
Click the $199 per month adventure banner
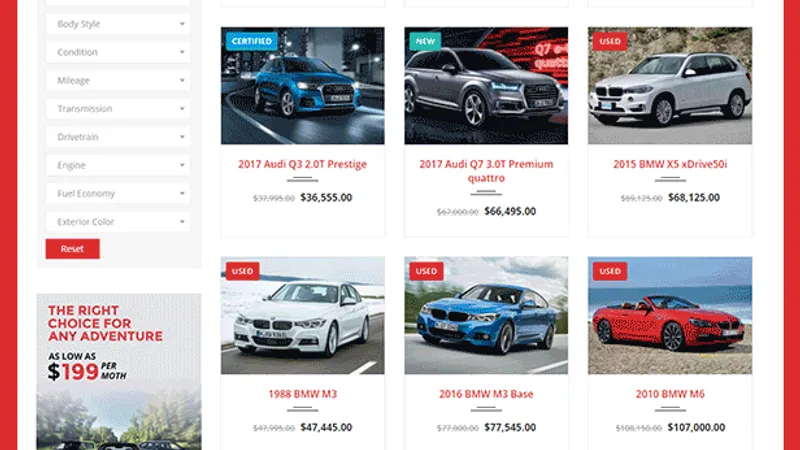(x=119, y=371)
